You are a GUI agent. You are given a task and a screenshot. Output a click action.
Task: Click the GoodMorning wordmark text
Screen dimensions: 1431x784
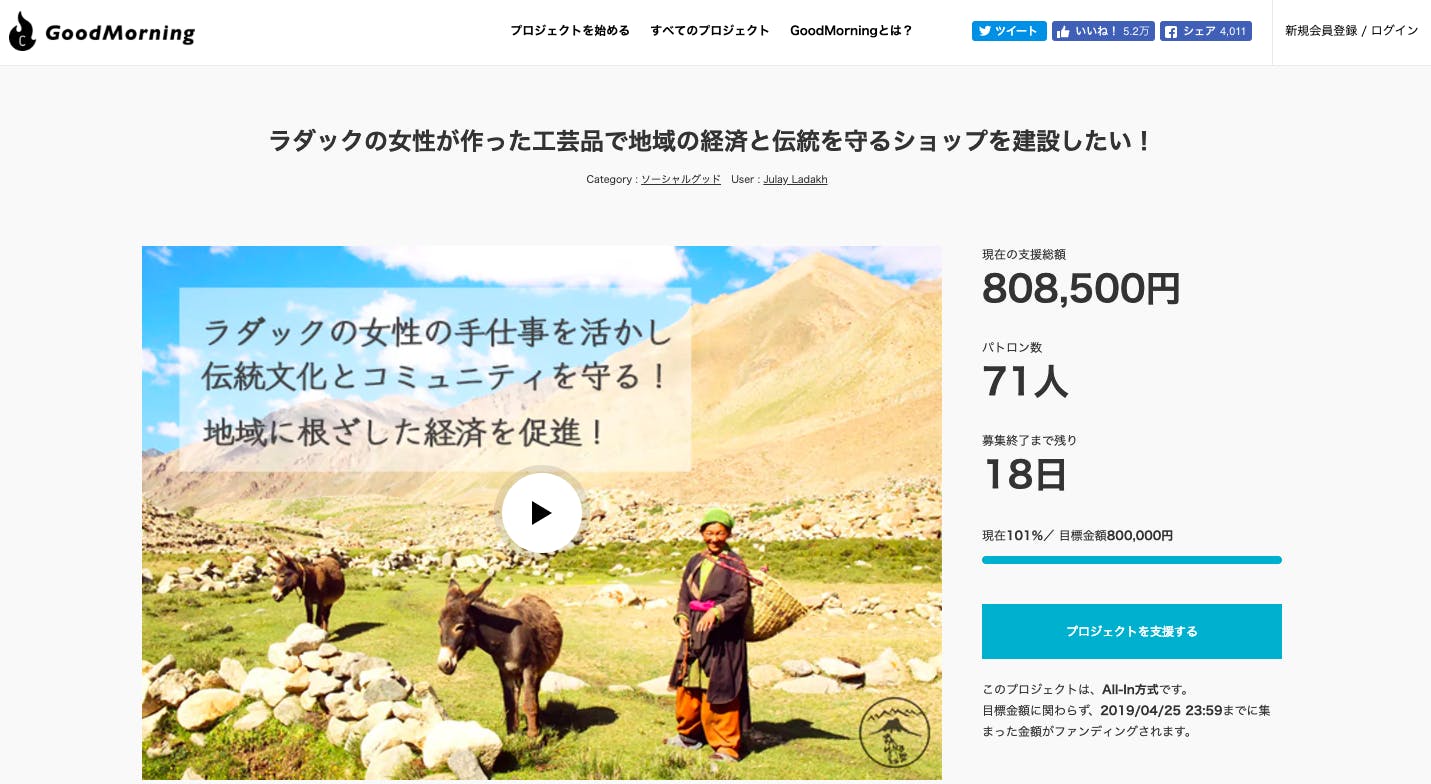pos(120,33)
